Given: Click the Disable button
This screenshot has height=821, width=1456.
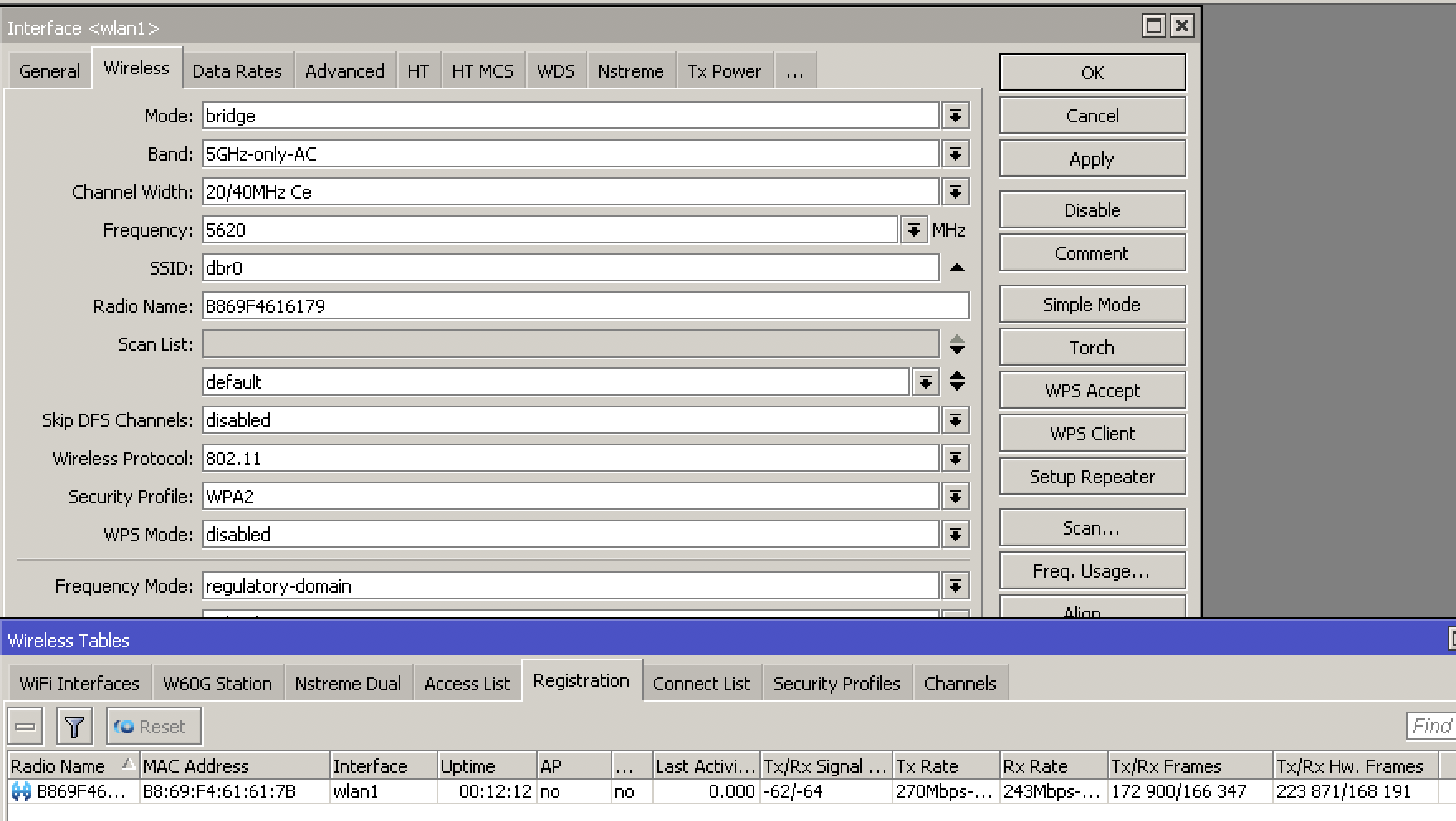Looking at the screenshot, I should pyautogui.click(x=1092, y=210).
